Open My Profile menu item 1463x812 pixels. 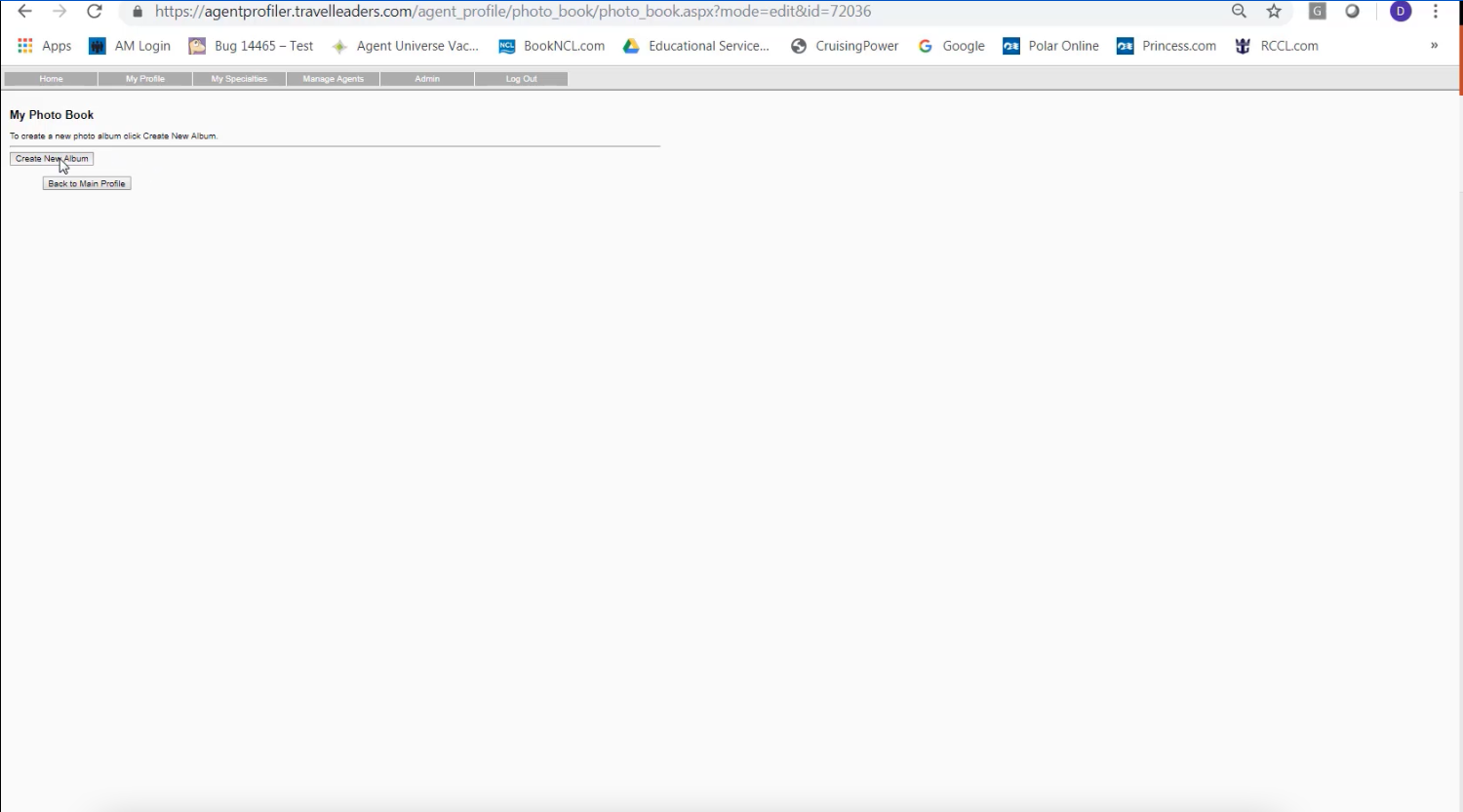(145, 79)
